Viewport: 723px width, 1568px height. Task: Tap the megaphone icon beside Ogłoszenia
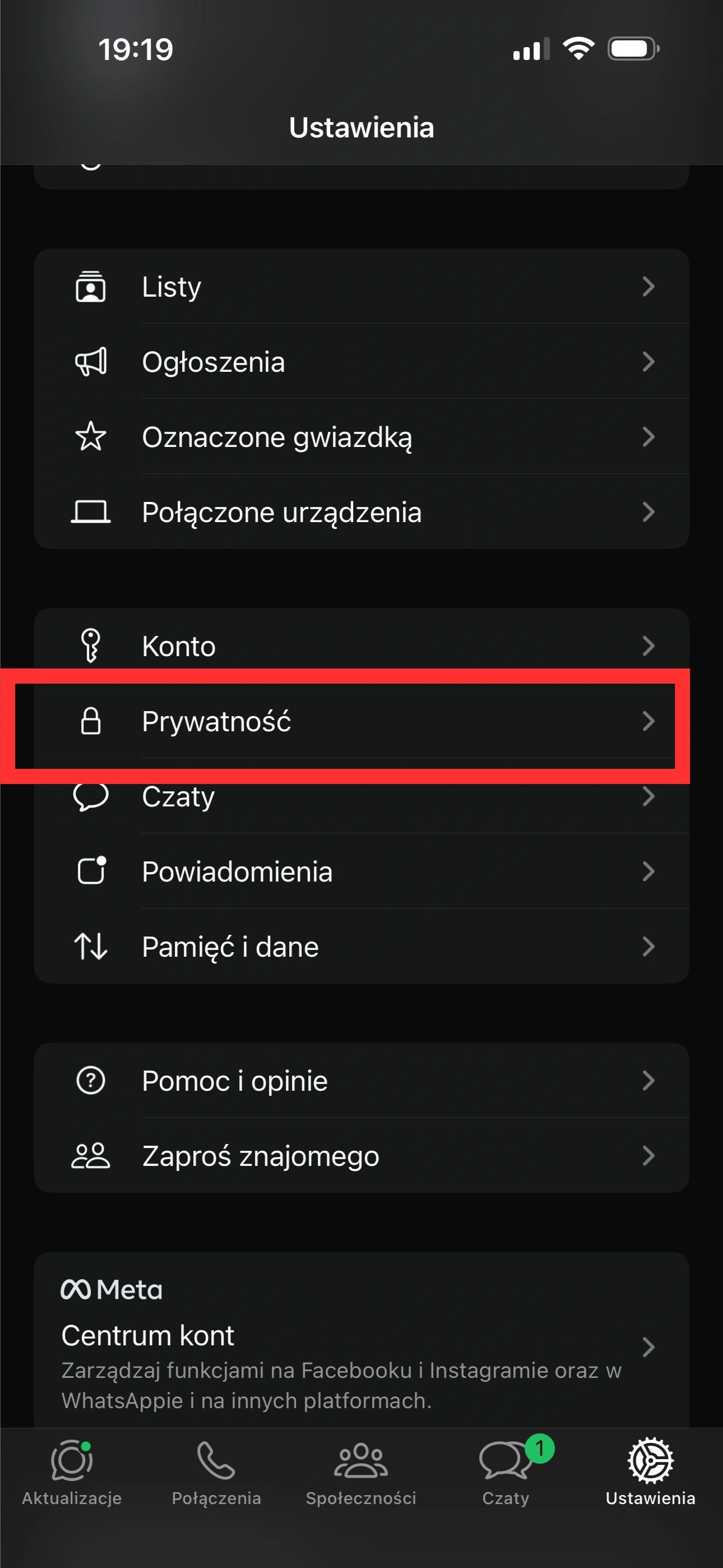point(91,362)
